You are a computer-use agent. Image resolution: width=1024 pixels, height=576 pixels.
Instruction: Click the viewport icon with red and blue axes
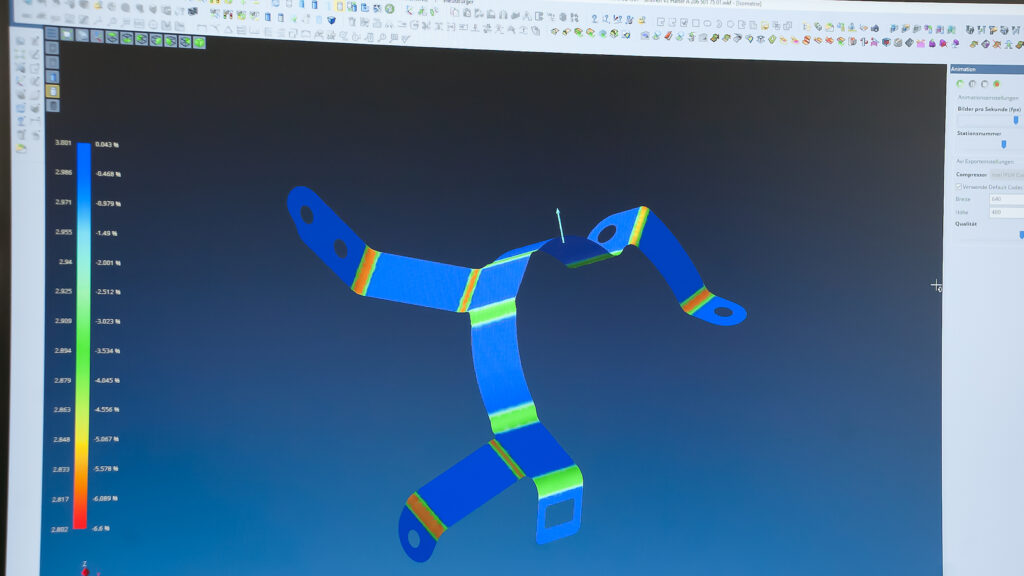click(97, 36)
